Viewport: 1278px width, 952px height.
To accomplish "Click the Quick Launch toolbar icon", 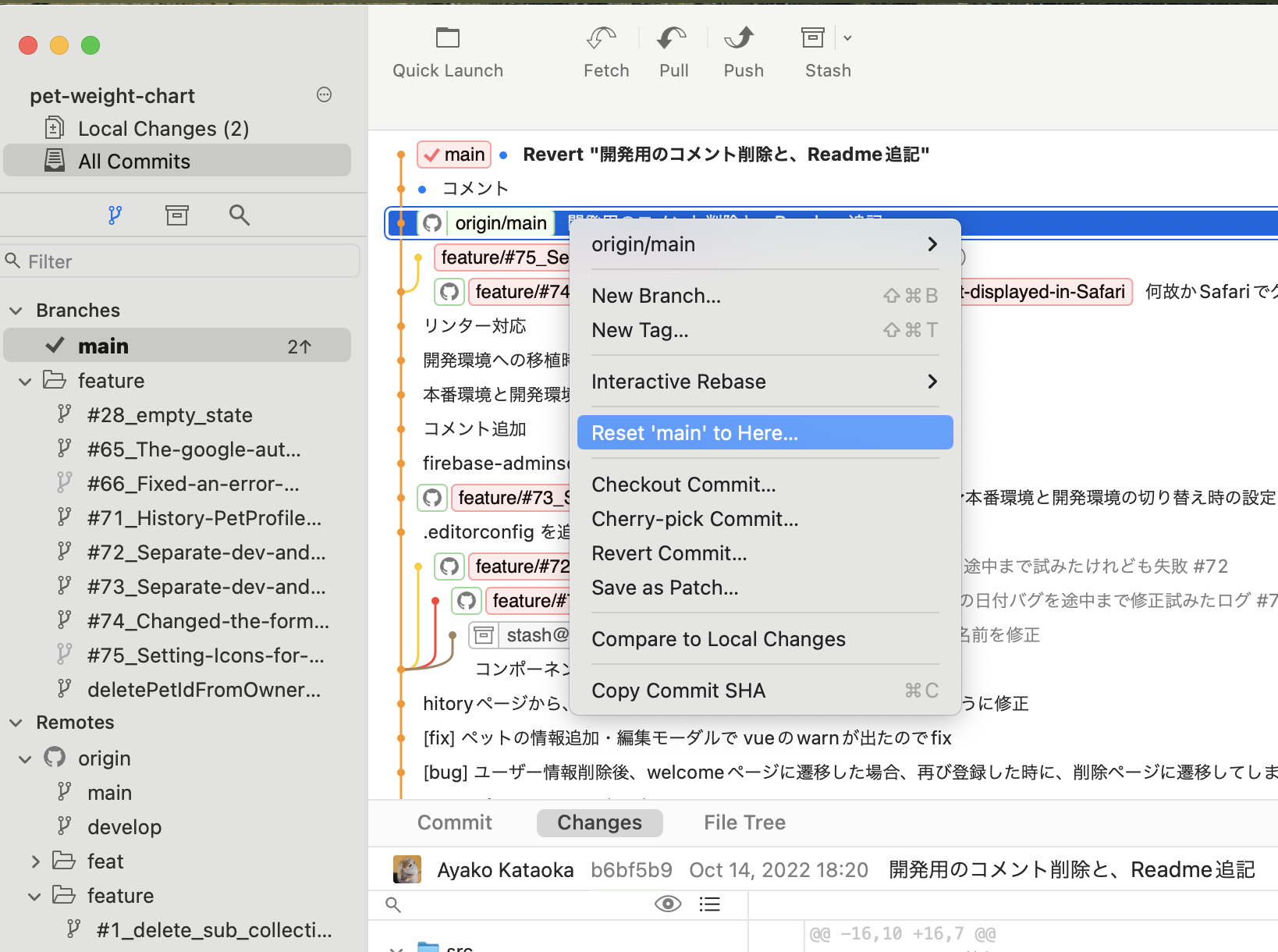I will [x=447, y=37].
